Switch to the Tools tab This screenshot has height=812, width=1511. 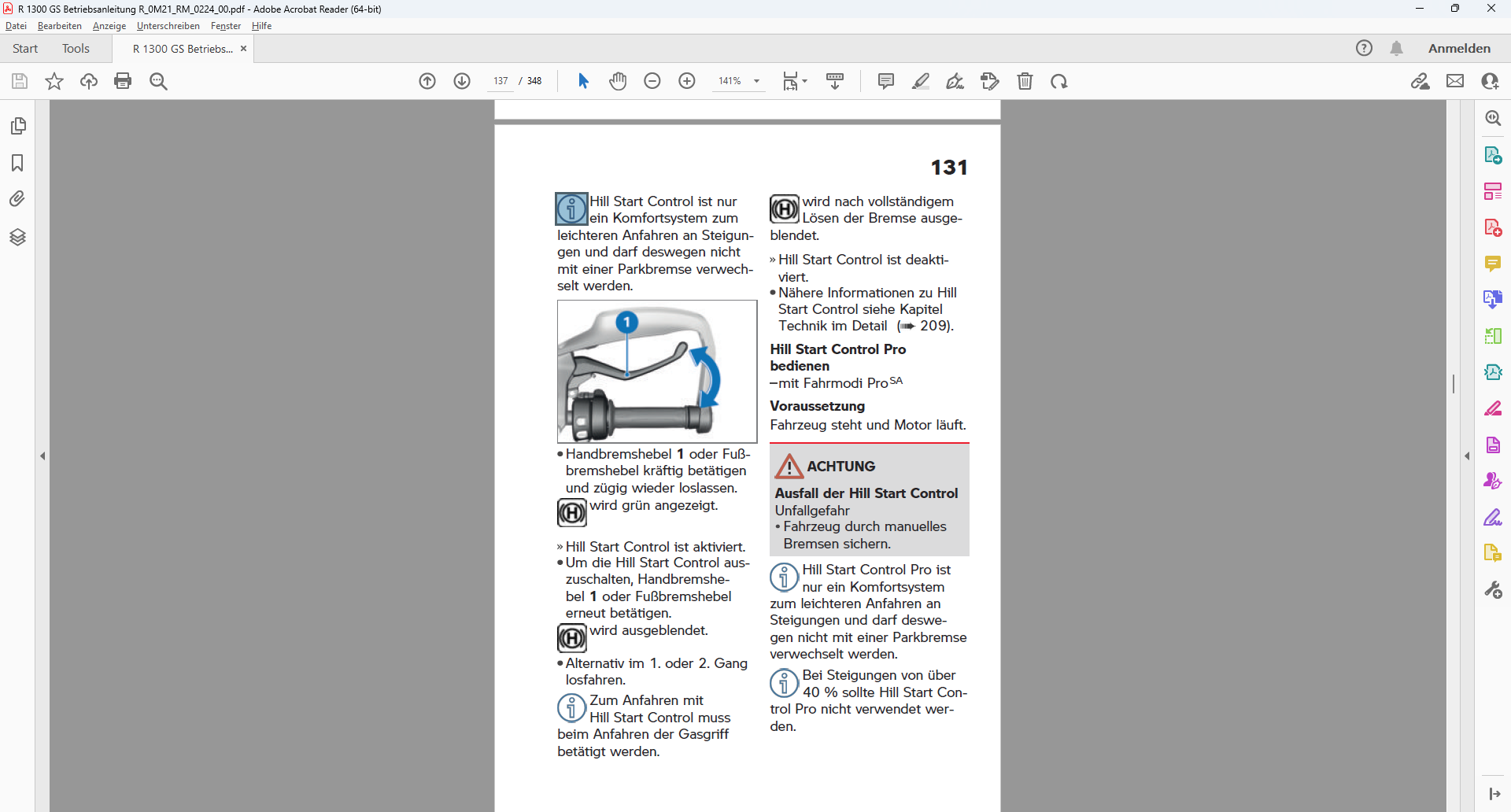tap(76, 49)
